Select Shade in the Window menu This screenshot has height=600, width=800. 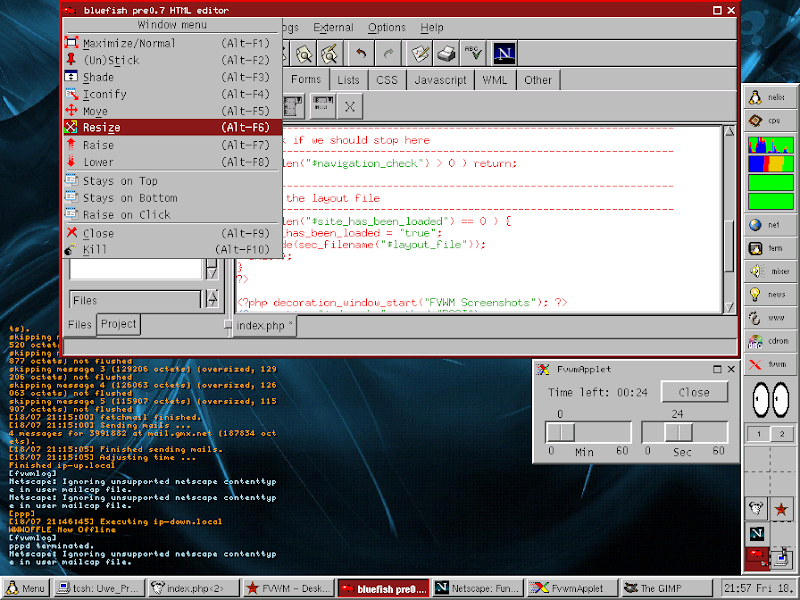click(x=172, y=77)
